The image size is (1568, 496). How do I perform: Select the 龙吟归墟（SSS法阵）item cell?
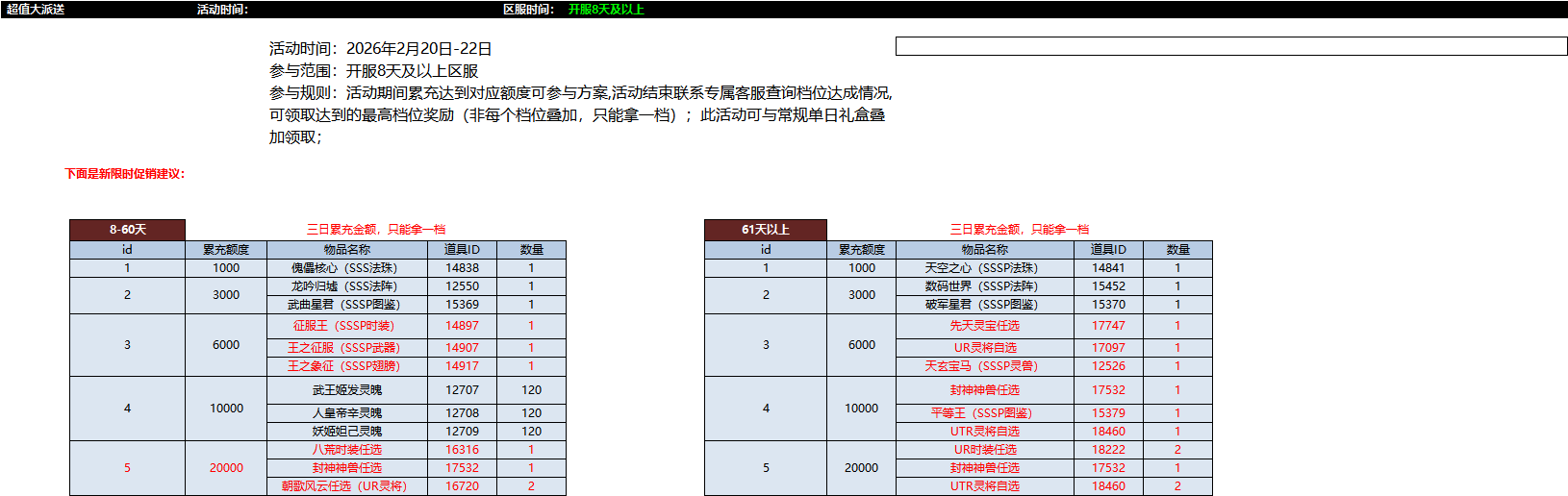(346, 286)
